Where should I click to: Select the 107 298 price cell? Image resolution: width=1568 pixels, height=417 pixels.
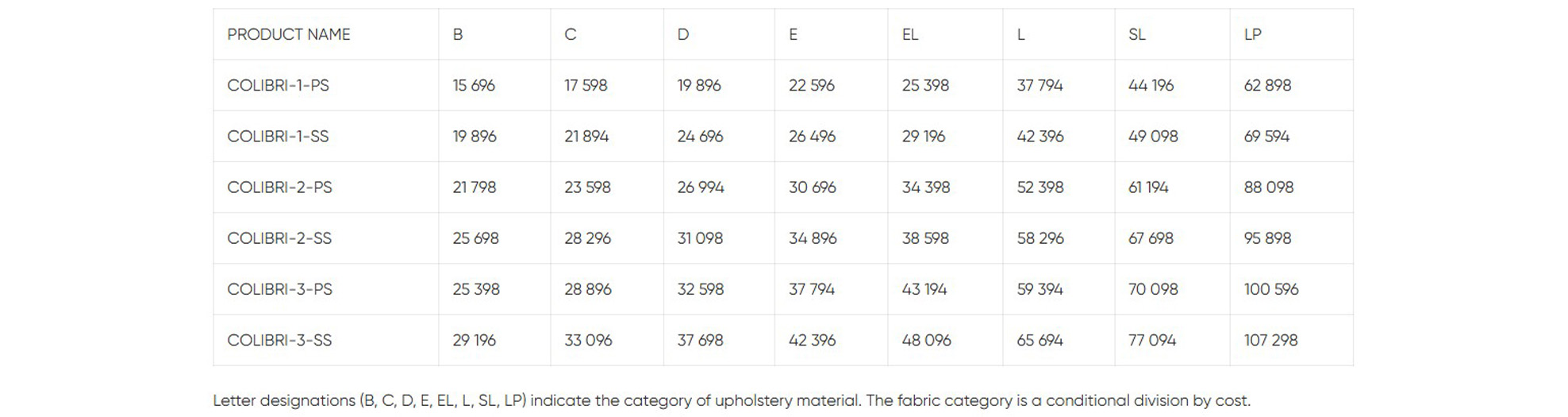click(x=1271, y=340)
